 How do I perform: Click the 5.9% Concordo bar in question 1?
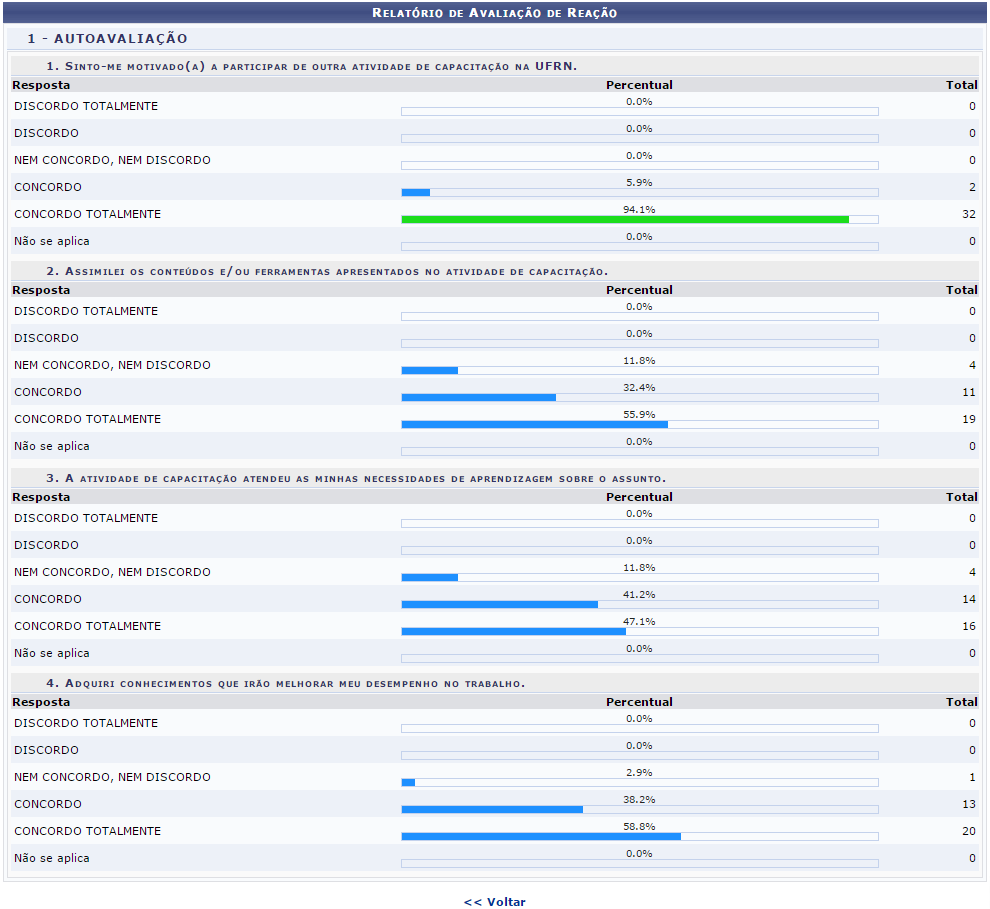(x=416, y=192)
